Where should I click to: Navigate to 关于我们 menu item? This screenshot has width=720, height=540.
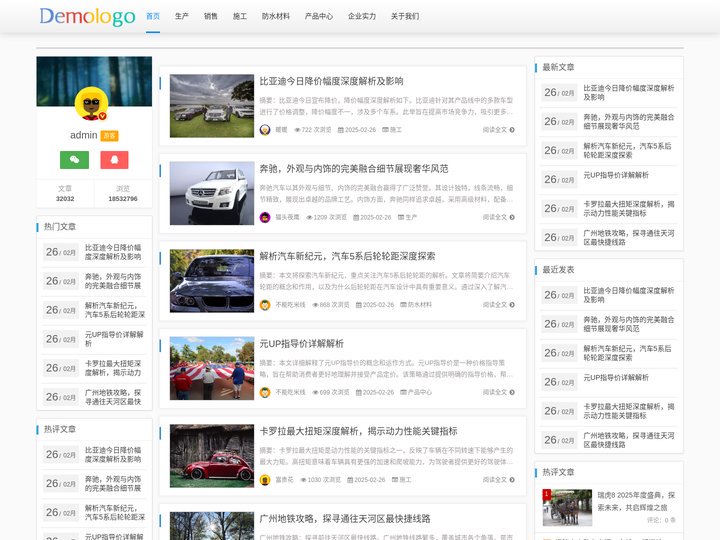pos(405,16)
